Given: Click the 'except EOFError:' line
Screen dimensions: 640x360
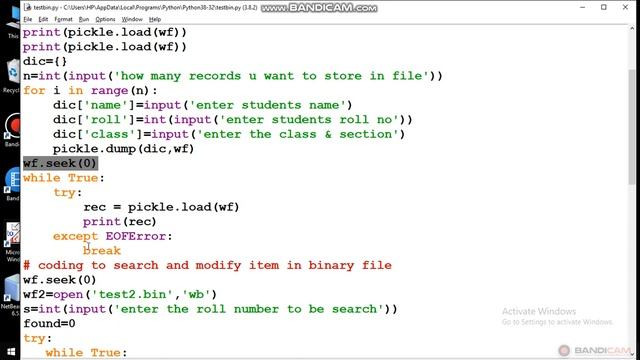Looking at the screenshot, I should click(113, 236).
